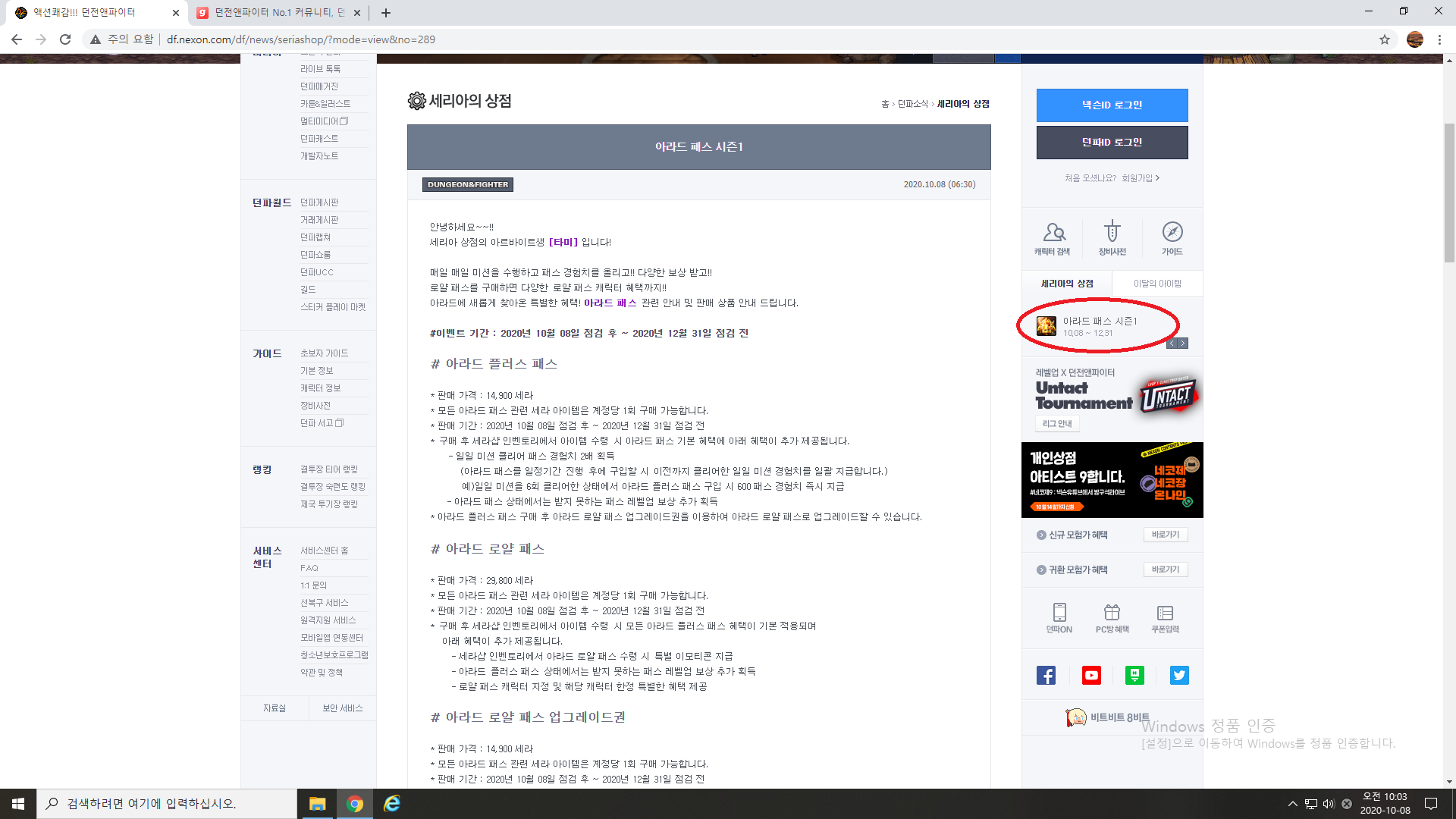
Task: Open the 개인상점 아티스트 banner
Action: click(x=1112, y=480)
